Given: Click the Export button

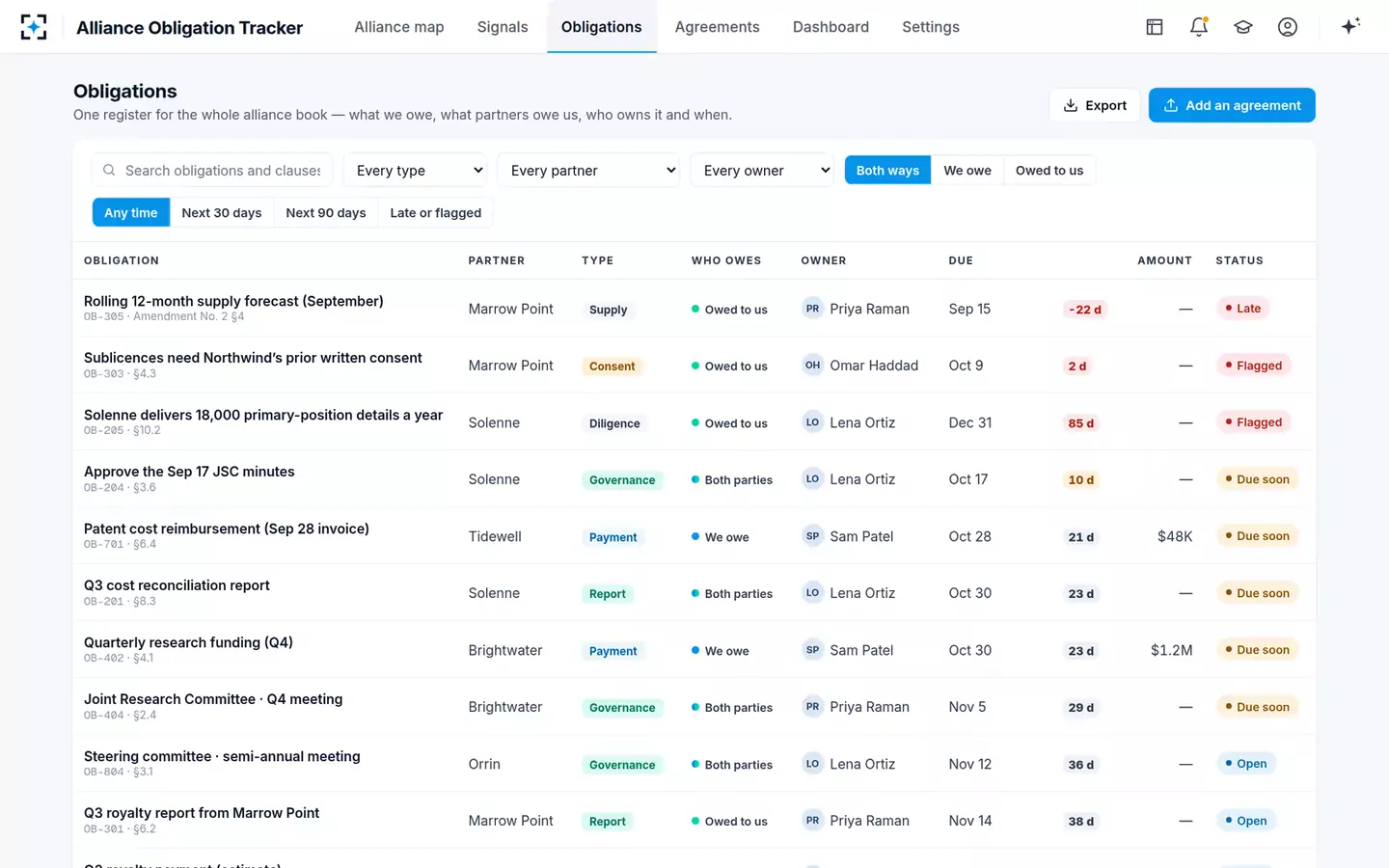Looking at the screenshot, I should coord(1095,105).
